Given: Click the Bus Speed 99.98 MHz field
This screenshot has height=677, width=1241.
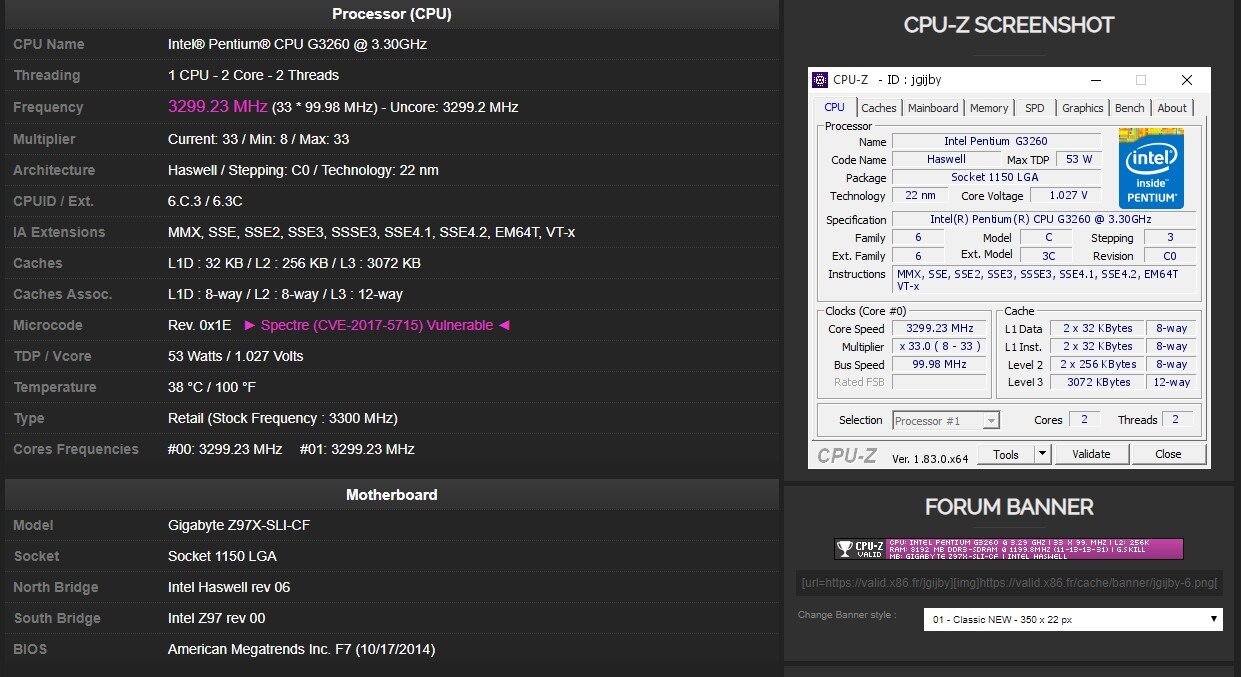Looking at the screenshot, I should point(939,364).
